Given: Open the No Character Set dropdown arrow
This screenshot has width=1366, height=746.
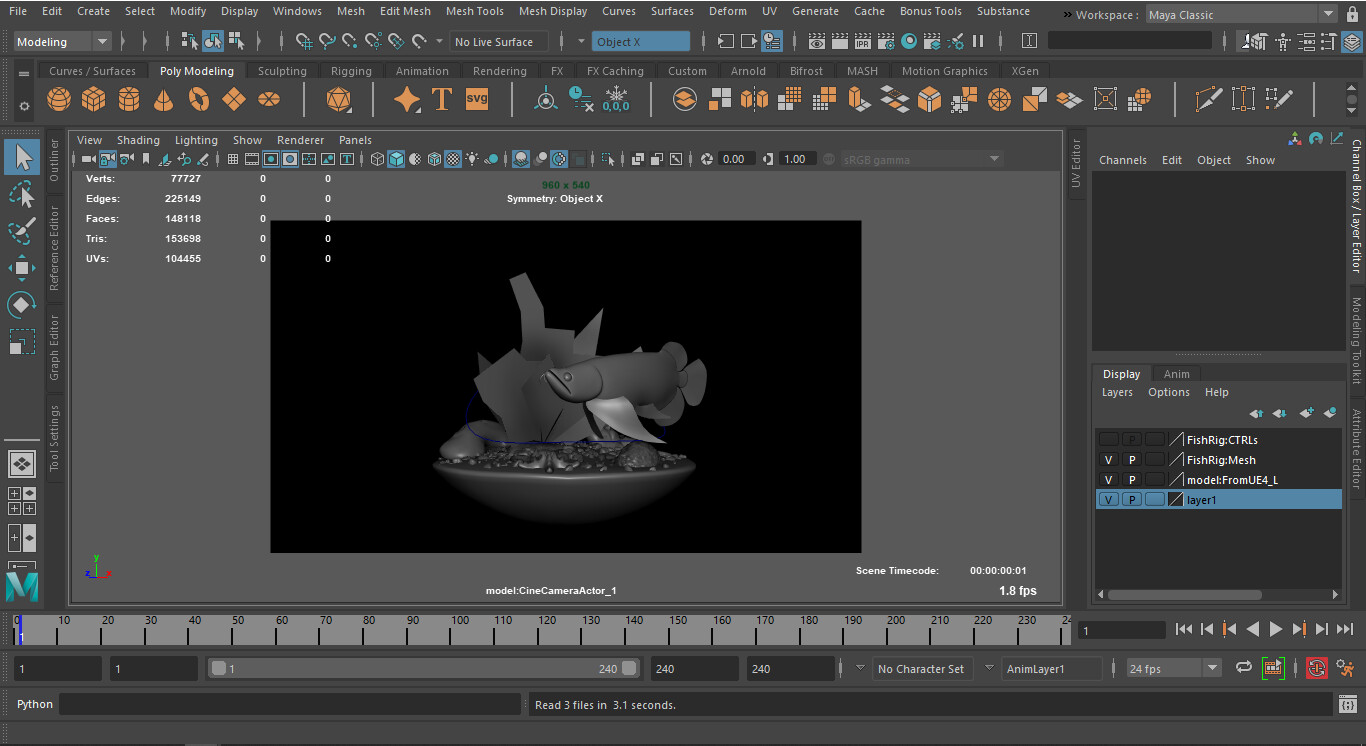Looking at the screenshot, I should click(861, 667).
